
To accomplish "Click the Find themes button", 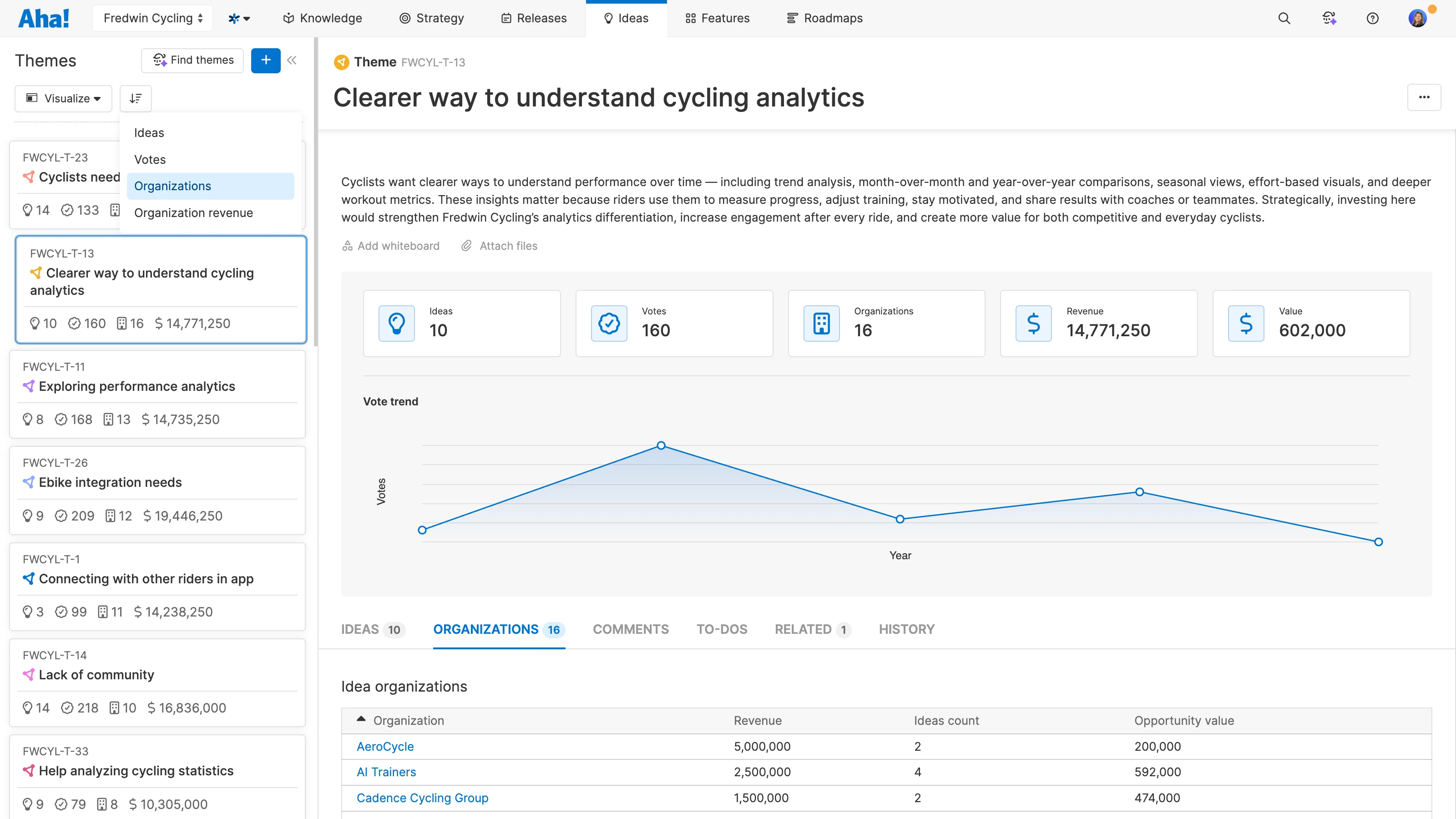I will (x=192, y=60).
